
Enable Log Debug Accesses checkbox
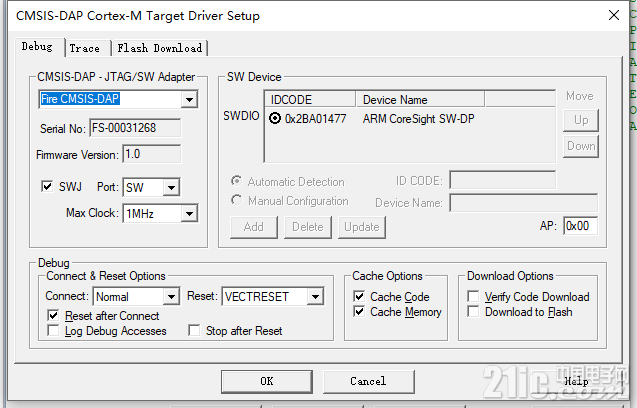coord(53,330)
